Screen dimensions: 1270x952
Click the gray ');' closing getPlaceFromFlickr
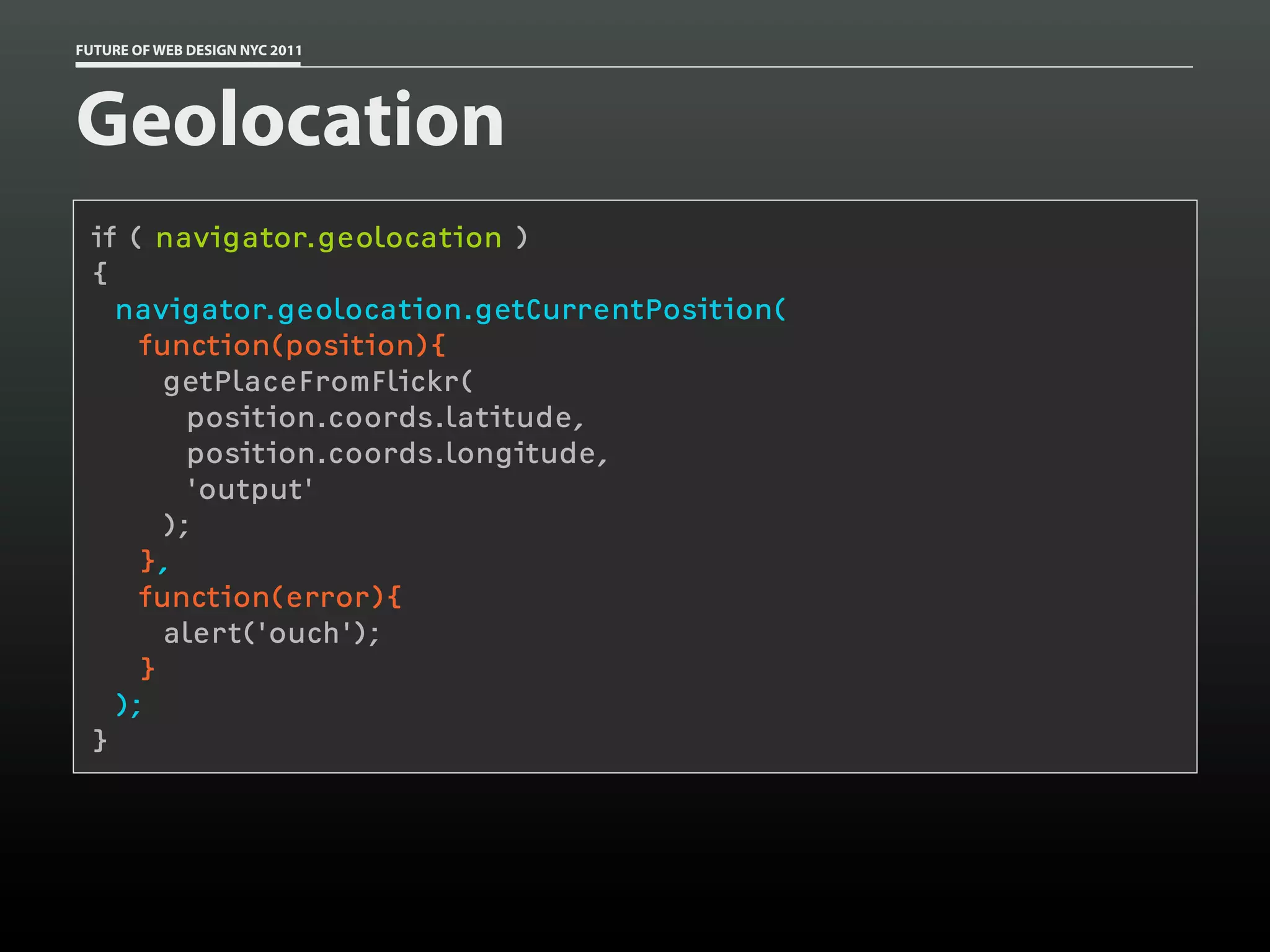[176, 526]
